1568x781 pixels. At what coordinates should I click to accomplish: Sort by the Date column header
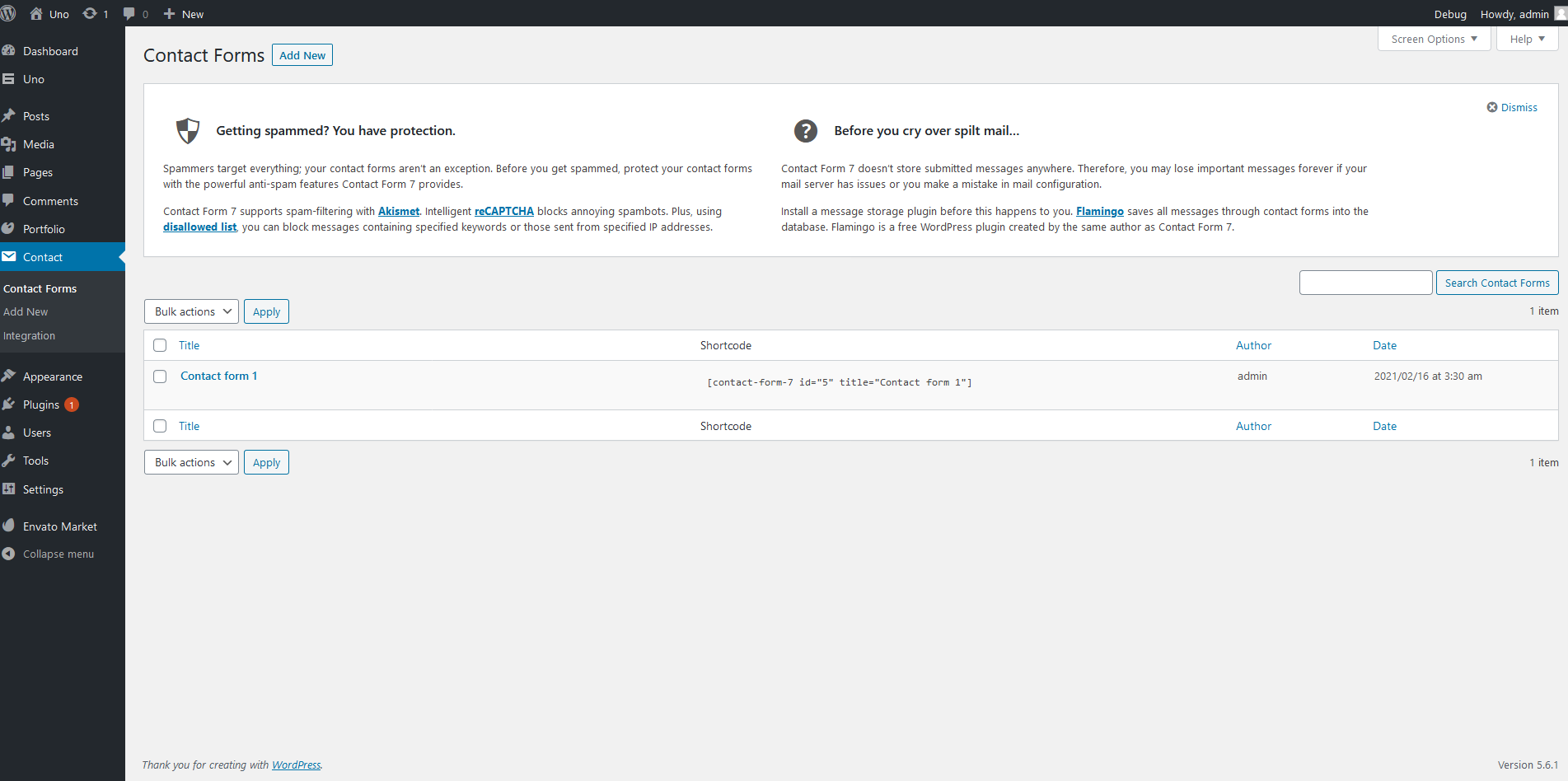1385,345
